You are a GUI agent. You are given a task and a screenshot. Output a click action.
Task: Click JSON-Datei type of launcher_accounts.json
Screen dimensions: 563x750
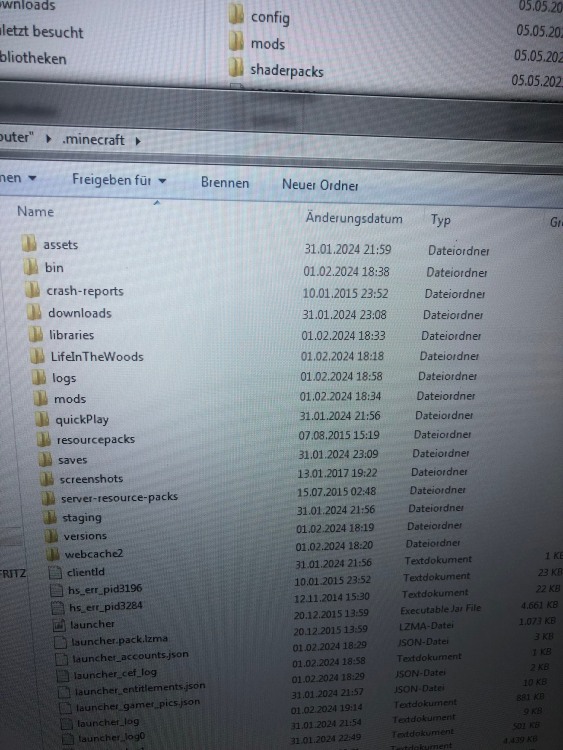point(423,642)
